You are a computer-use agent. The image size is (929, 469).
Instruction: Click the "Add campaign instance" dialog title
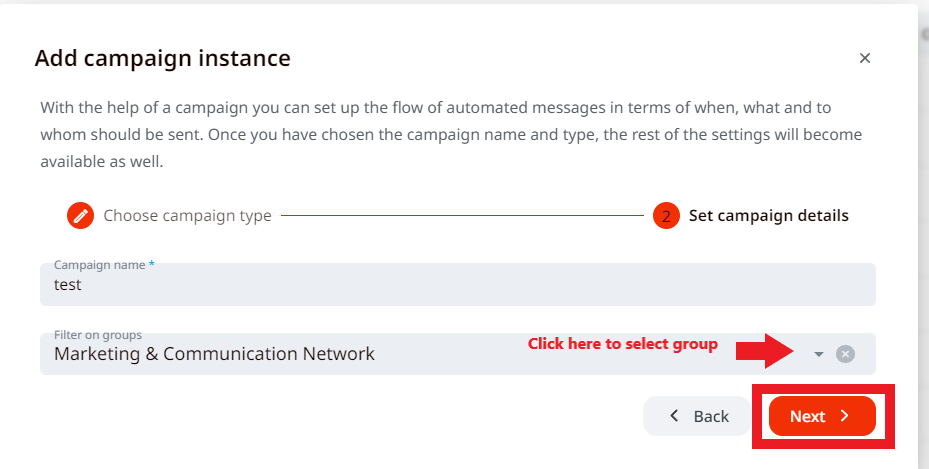pyautogui.click(x=162, y=58)
